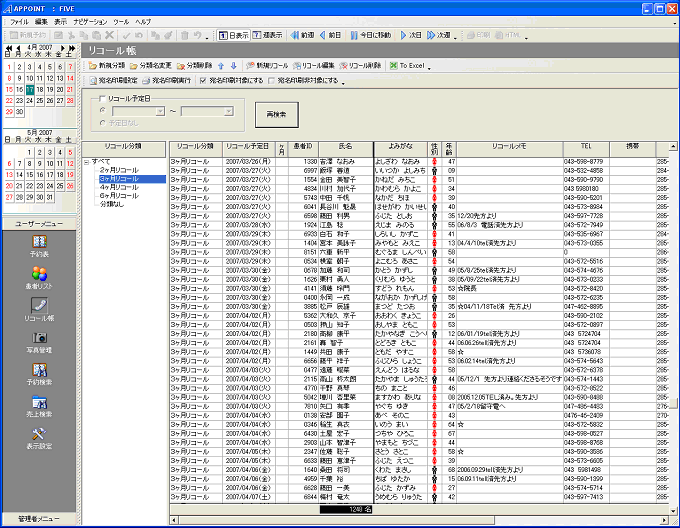Click リコール編集 toolbar button
This screenshot has height=528, width=680.
[313, 65]
